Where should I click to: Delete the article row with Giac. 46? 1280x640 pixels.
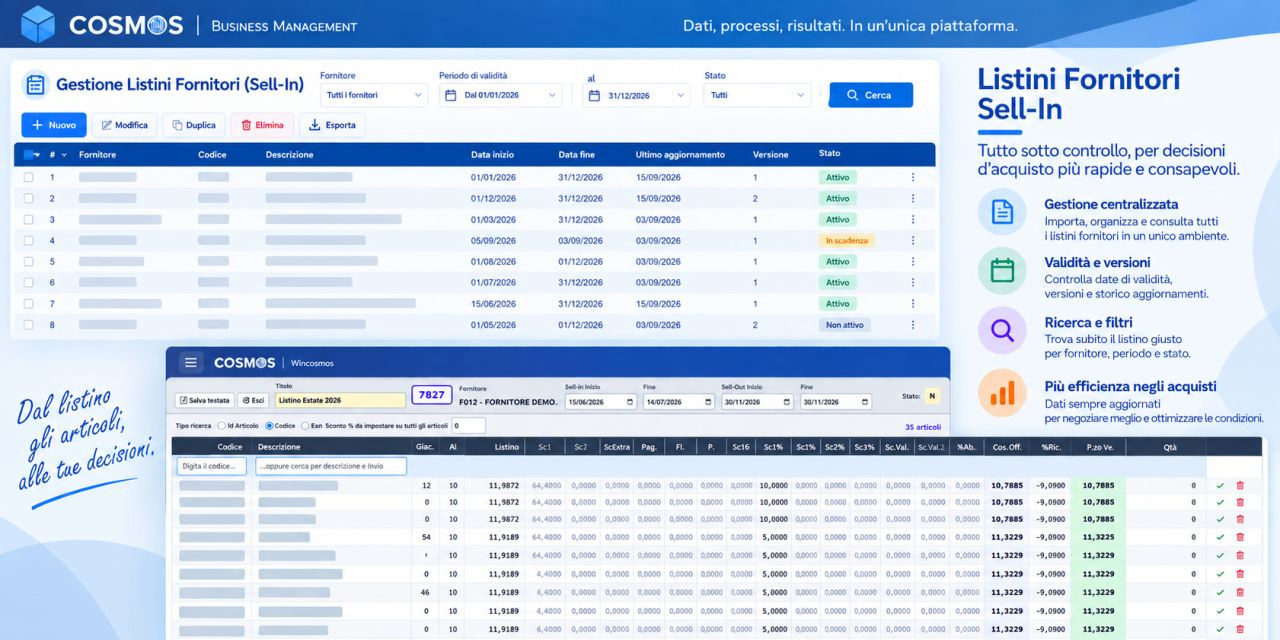1240,592
